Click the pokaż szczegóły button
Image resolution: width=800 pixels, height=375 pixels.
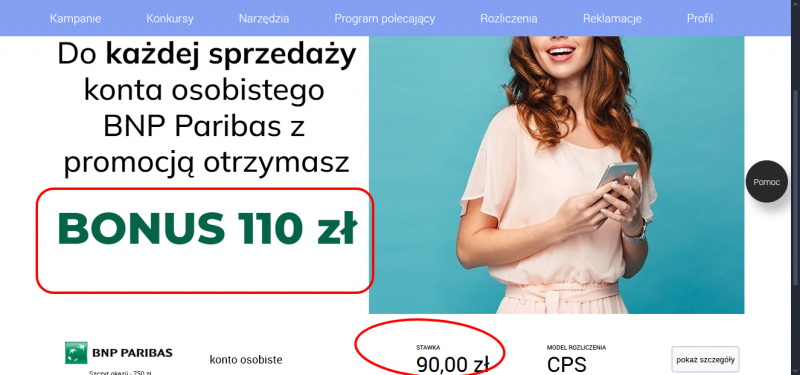705,360
